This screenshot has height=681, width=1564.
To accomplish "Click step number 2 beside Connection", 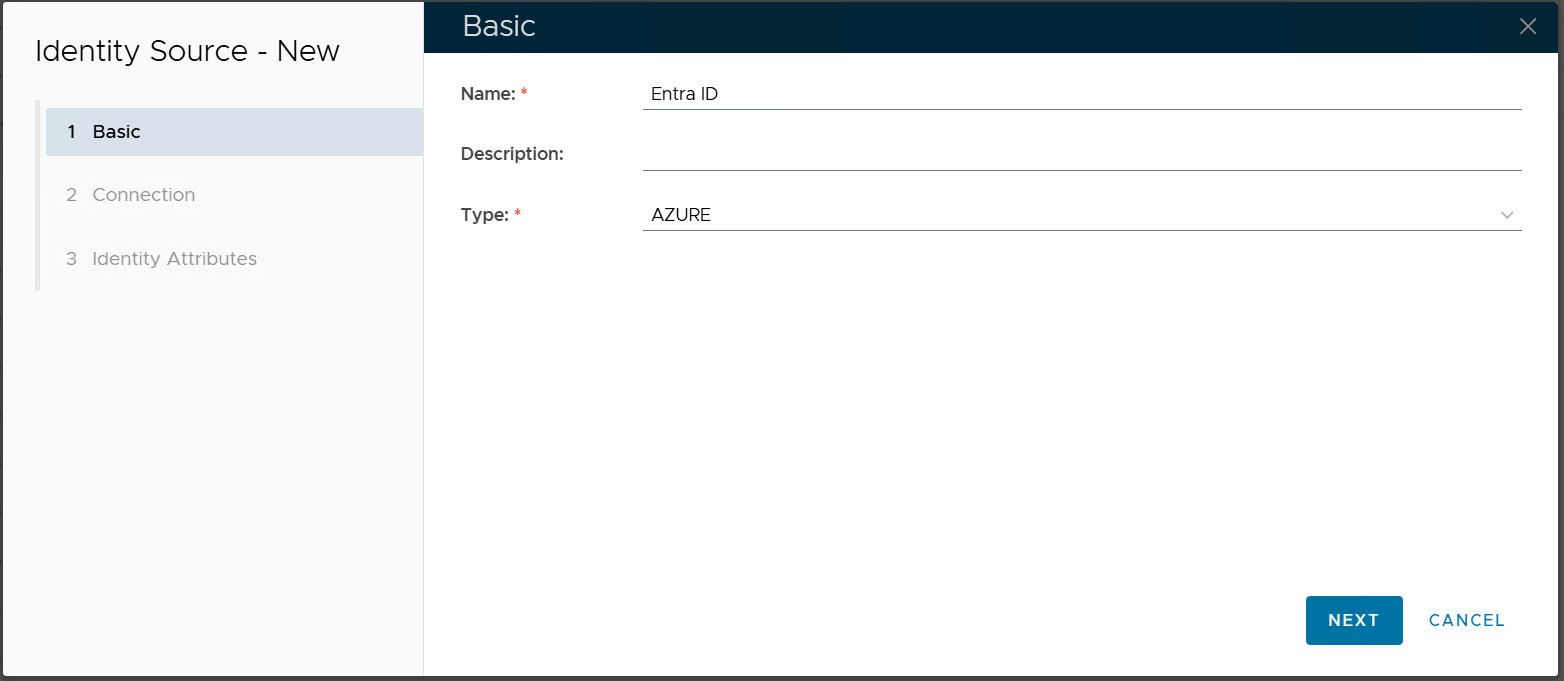I will coord(71,195).
